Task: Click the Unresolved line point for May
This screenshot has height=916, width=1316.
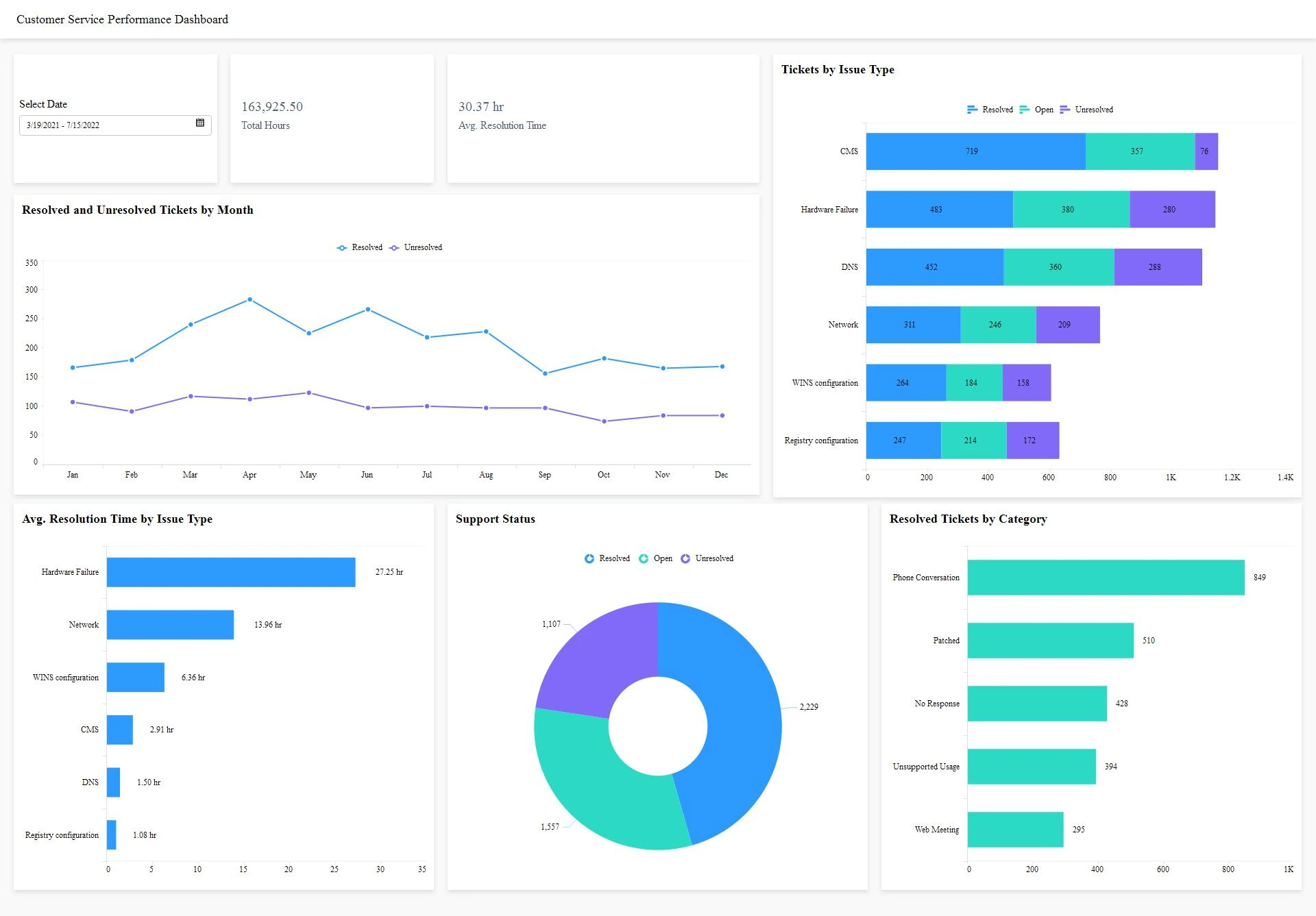Action: [308, 393]
